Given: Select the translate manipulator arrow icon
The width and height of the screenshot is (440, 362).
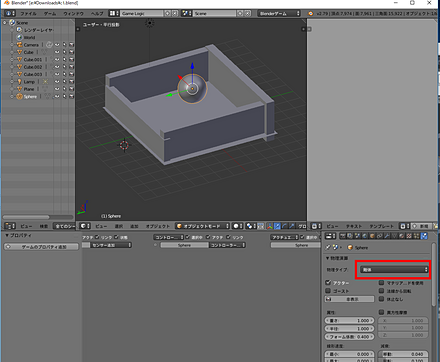Looking at the screenshot, I should point(277,226).
